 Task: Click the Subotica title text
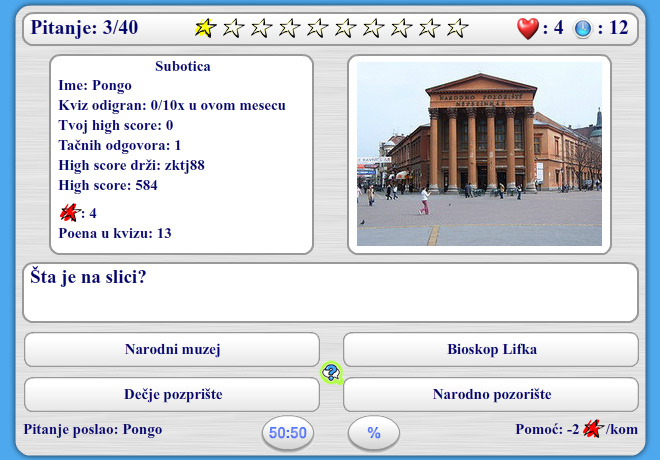coord(183,66)
